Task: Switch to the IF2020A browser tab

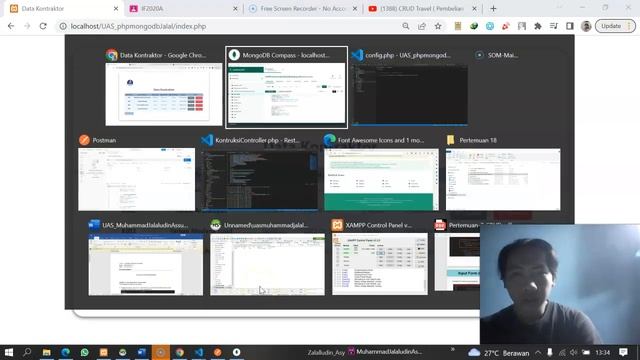Action: point(184,9)
